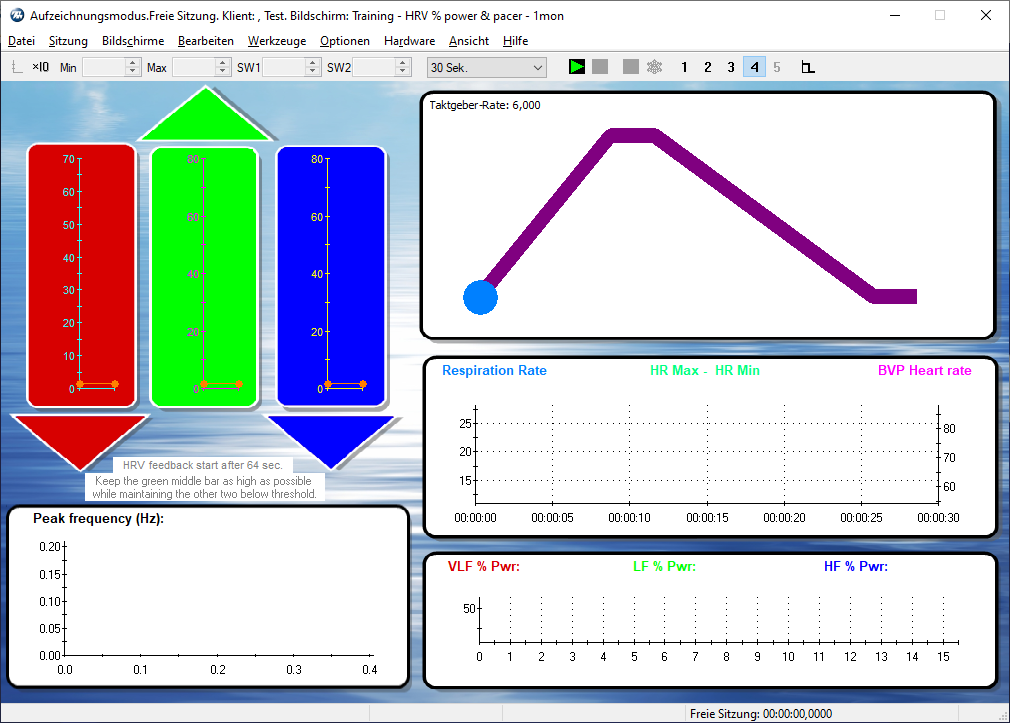Click the HRV feedback start after 64 sec. text

point(202,465)
